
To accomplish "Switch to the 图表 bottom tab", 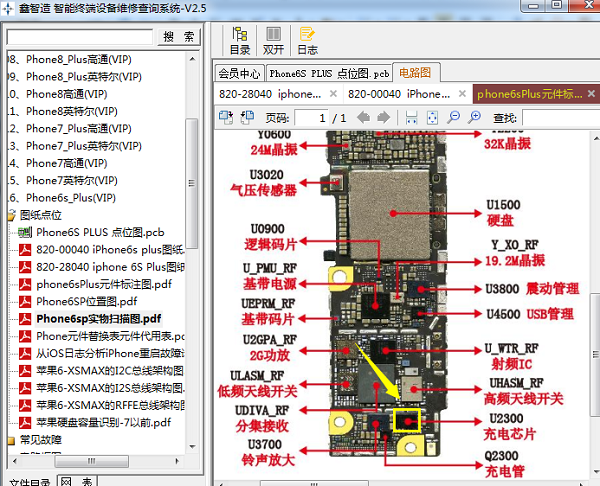I will [x=77, y=481].
